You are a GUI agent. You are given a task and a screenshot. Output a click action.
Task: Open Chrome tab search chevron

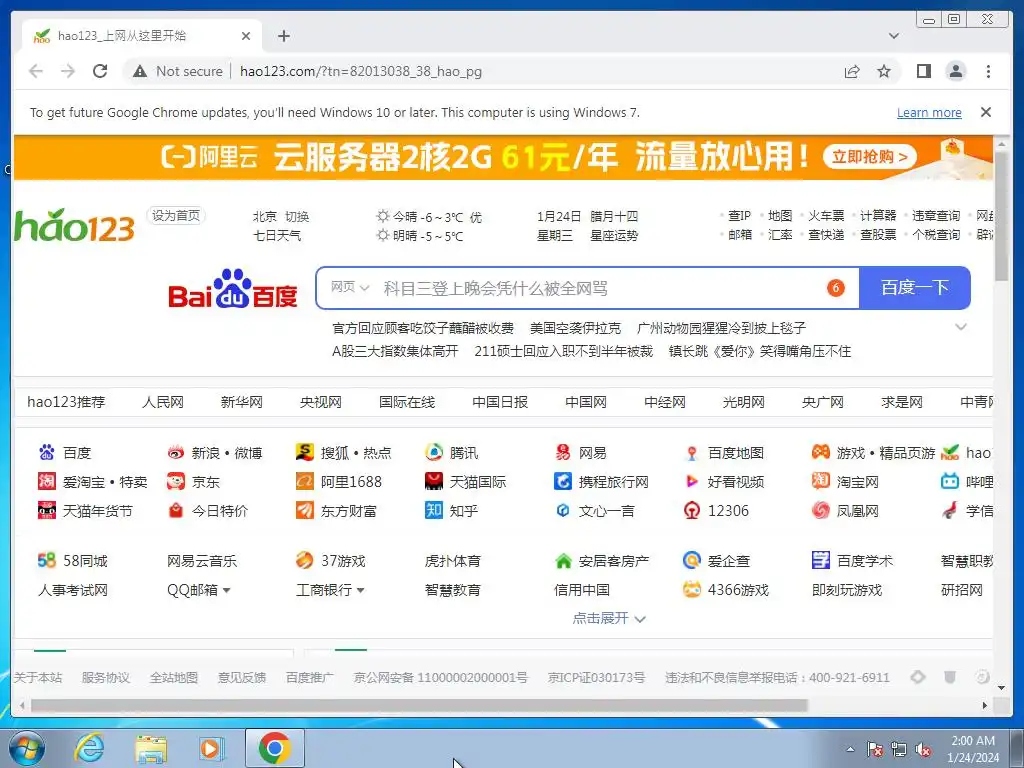(x=894, y=36)
